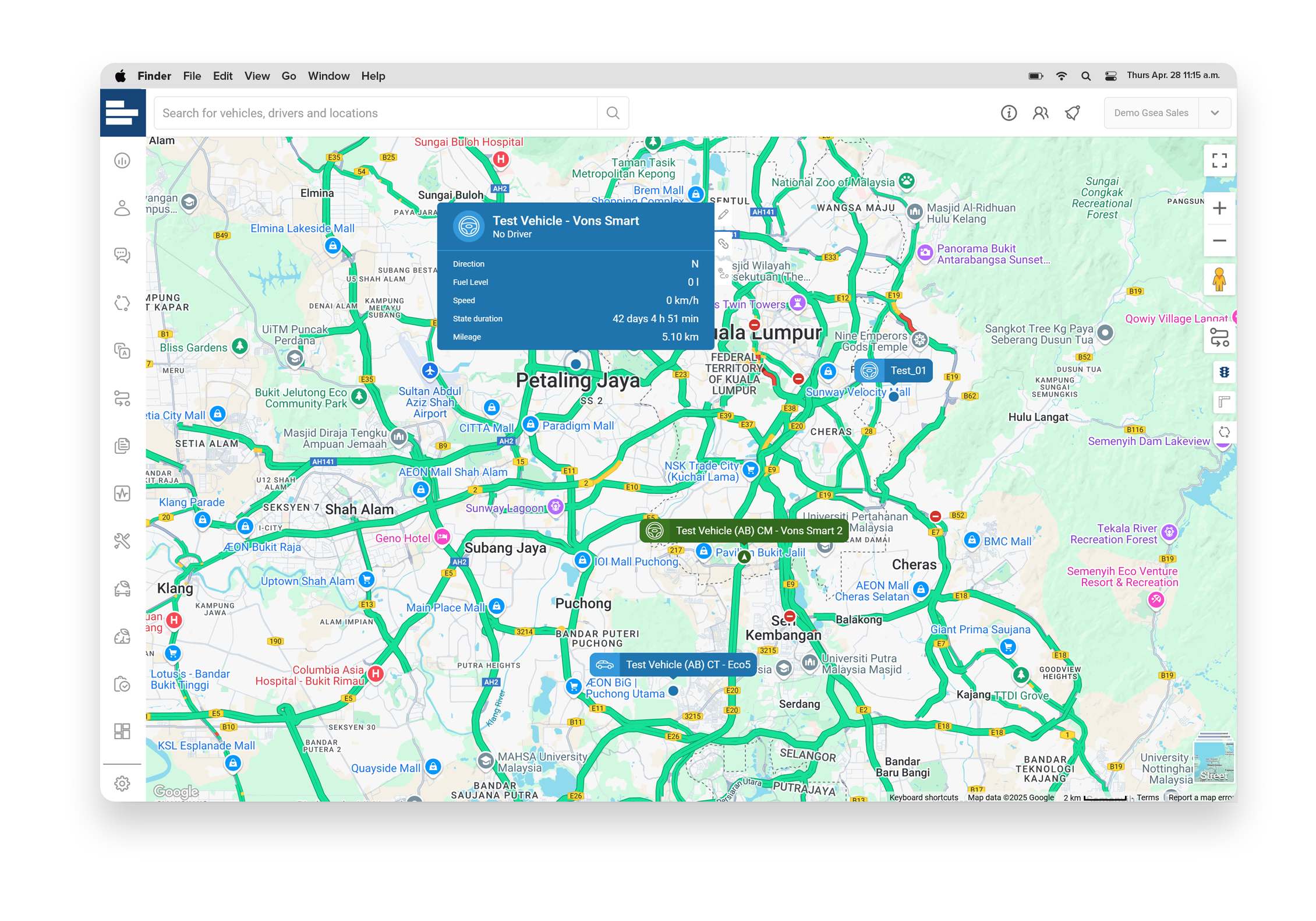Screen dimensions: 1316x921
Task: Open the sidebar icon with letter A card
Action: click(122, 351)
